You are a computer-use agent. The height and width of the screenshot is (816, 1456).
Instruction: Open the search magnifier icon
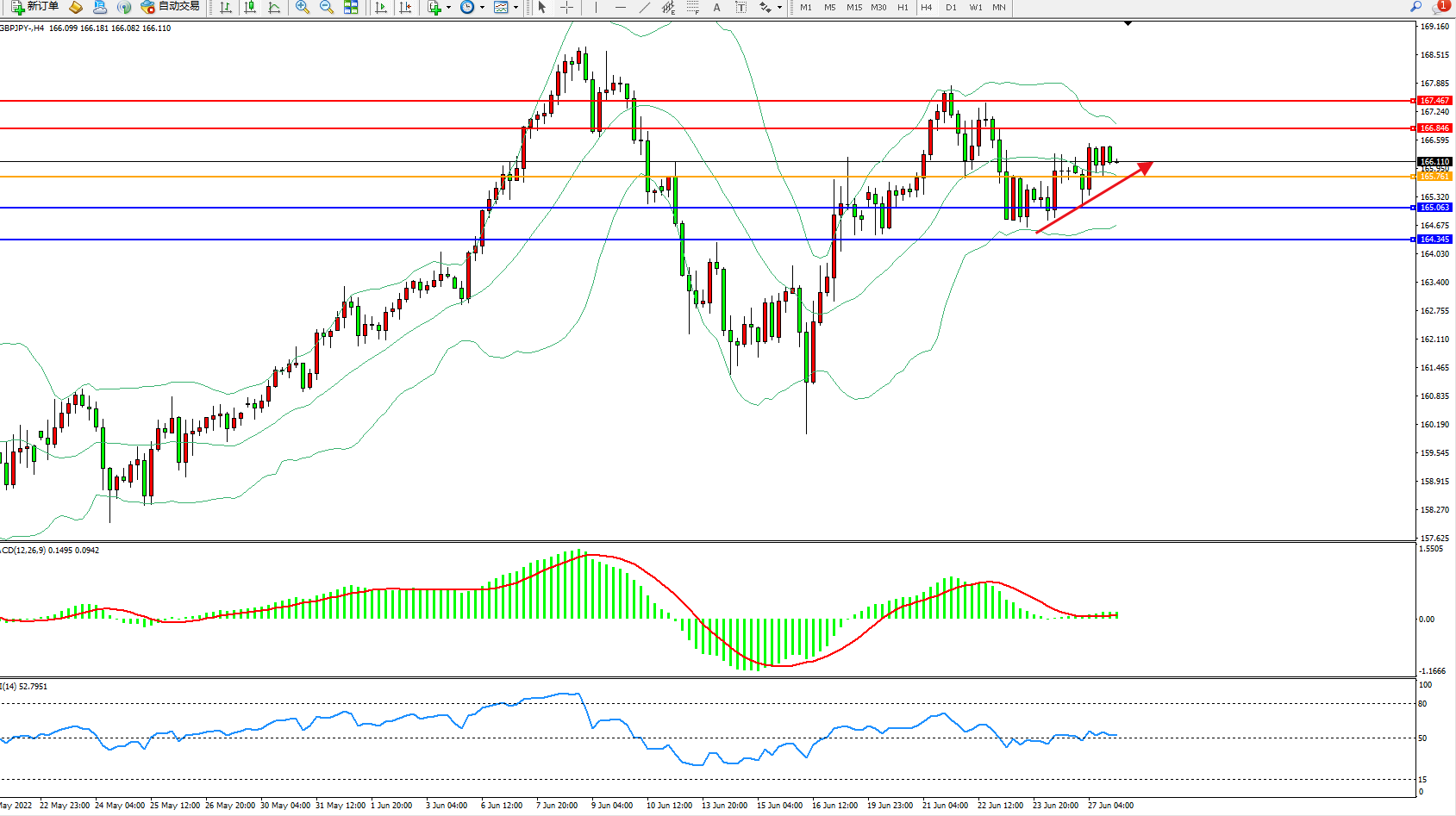[x=1415, y=7]
